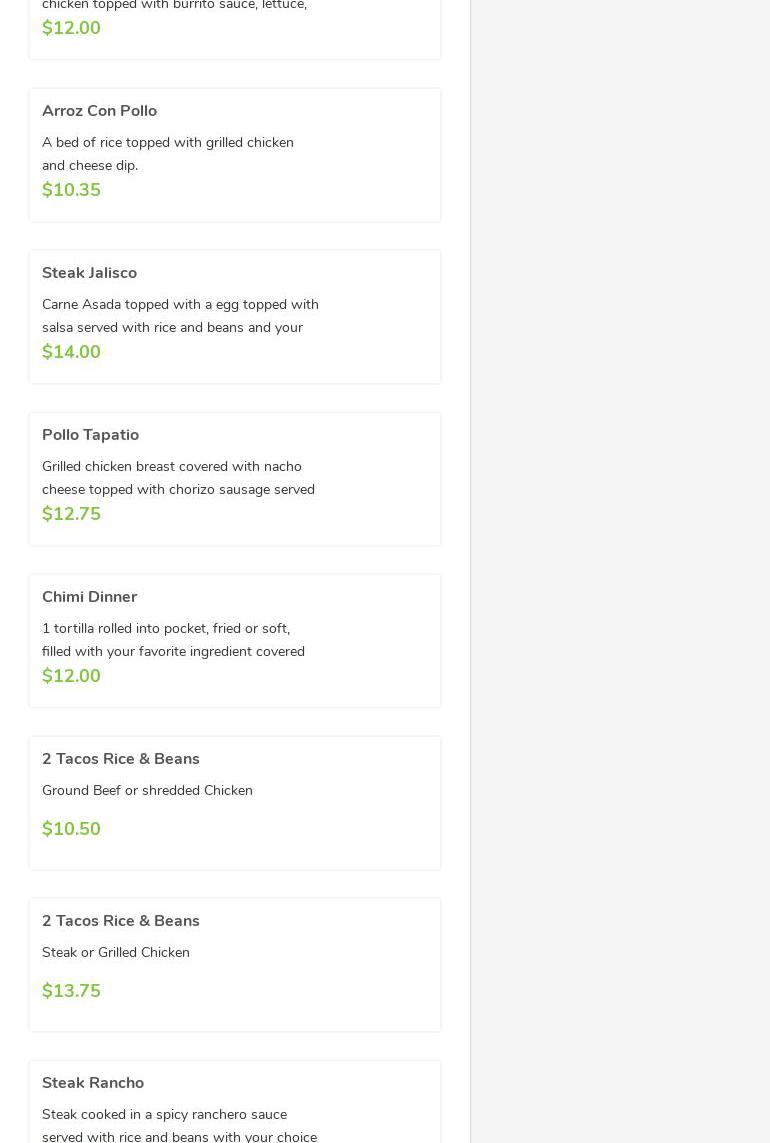This screenshot has height=1143, width=770.
Task: Select the $14.00 price label
Action: pyautogui.click(x=71, y=352)
